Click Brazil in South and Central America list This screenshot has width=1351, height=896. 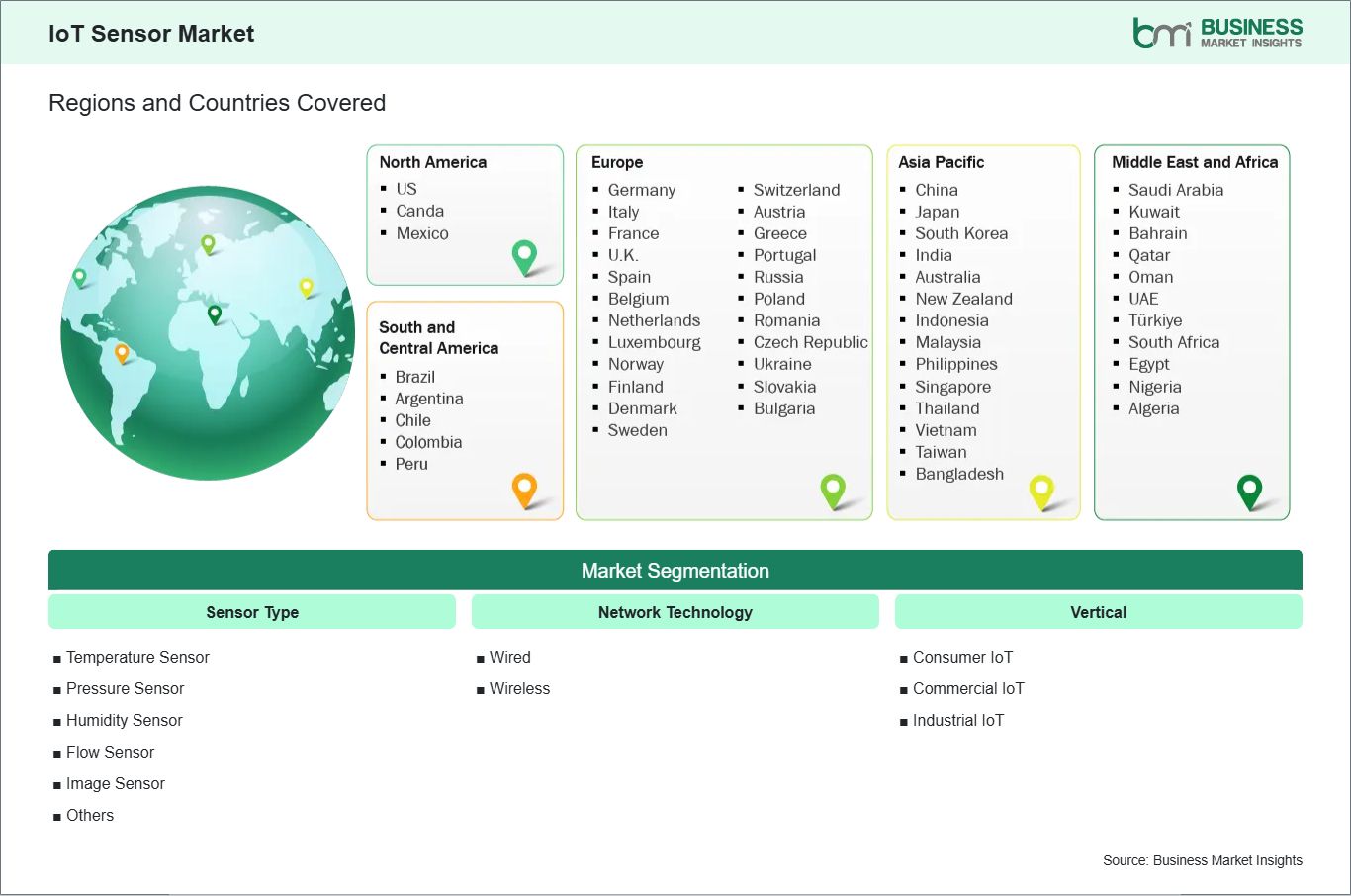pyautogui.click(x=415, y=377)
